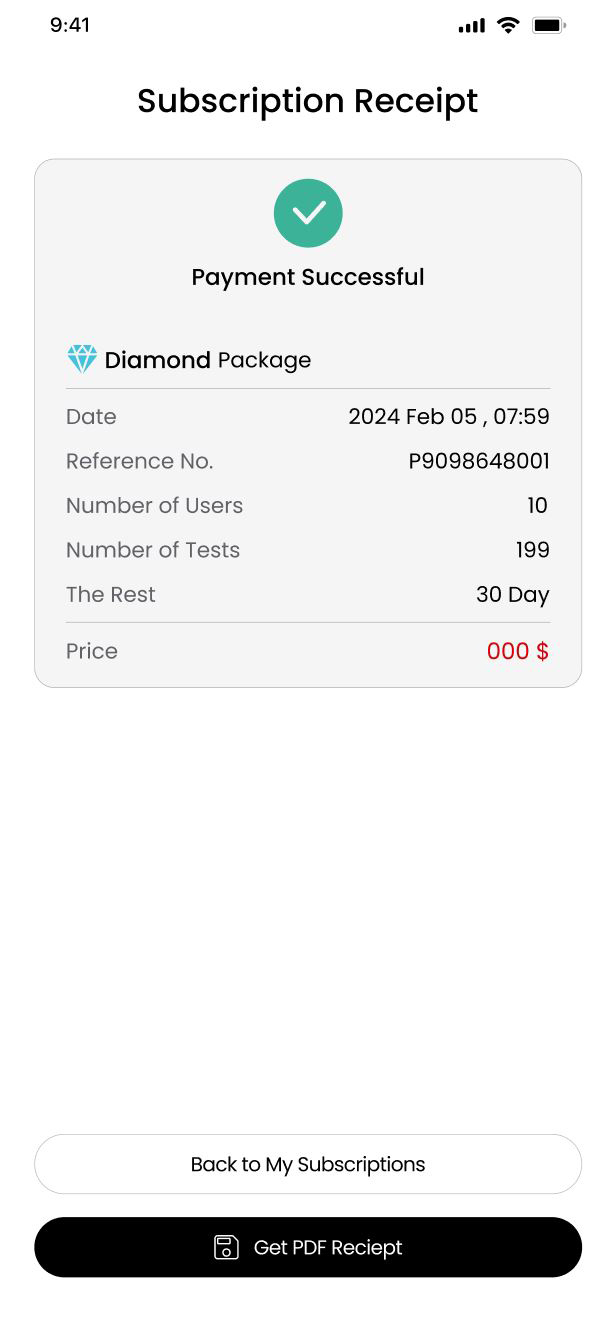Tap the remaining time value 30 Day
This screenshot has height=1331, width=615.
(x=512, y=595)
